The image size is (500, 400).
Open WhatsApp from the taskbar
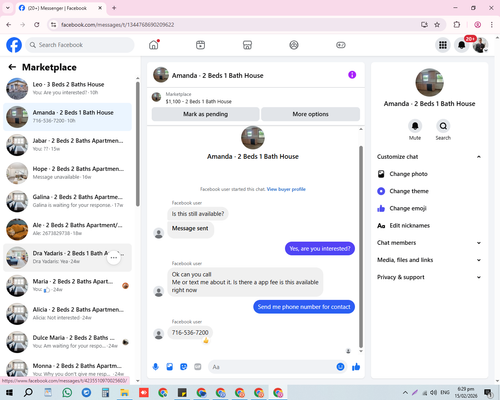point(67,393)
